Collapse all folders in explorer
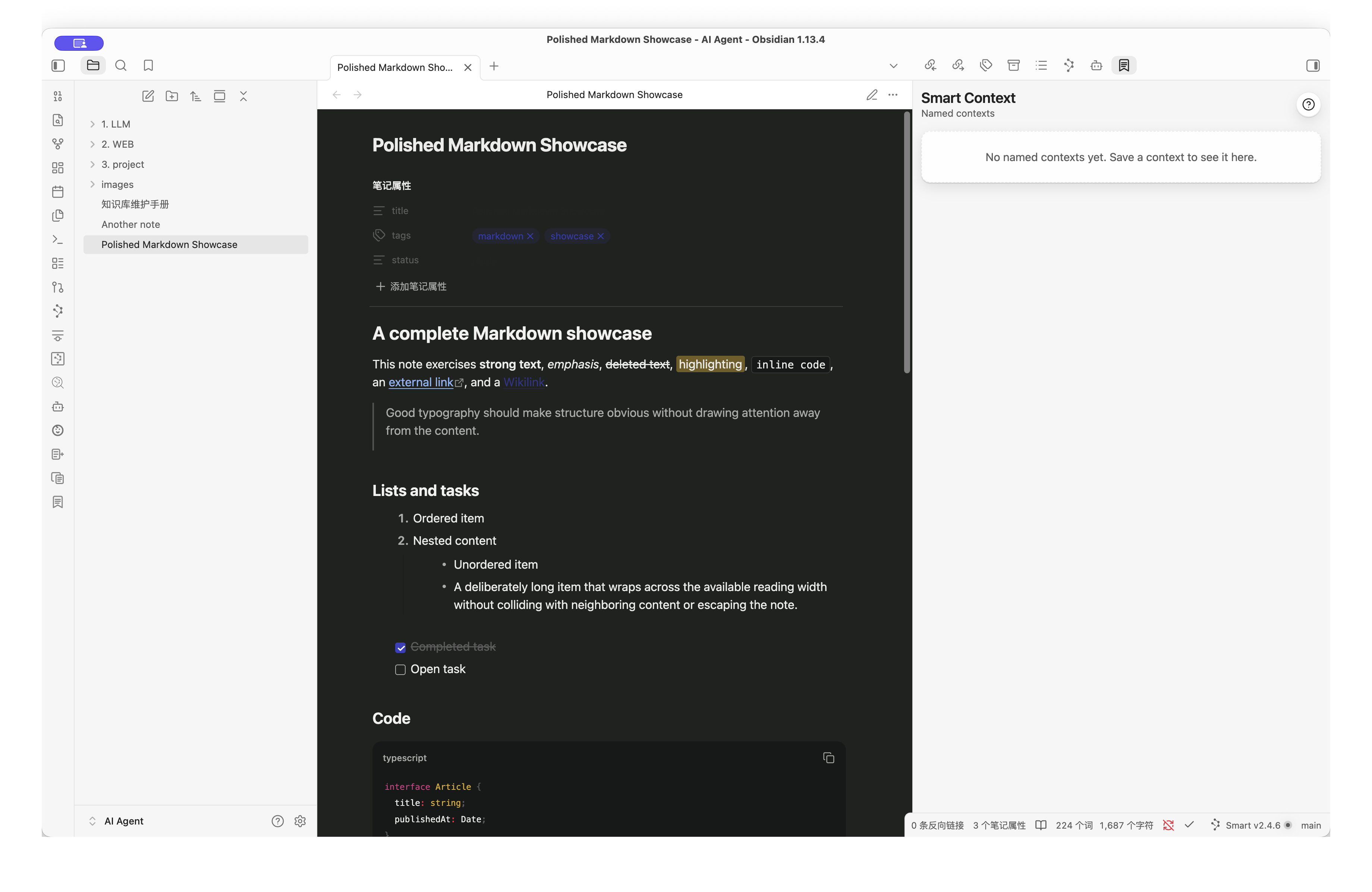 [x=243, y=96]
